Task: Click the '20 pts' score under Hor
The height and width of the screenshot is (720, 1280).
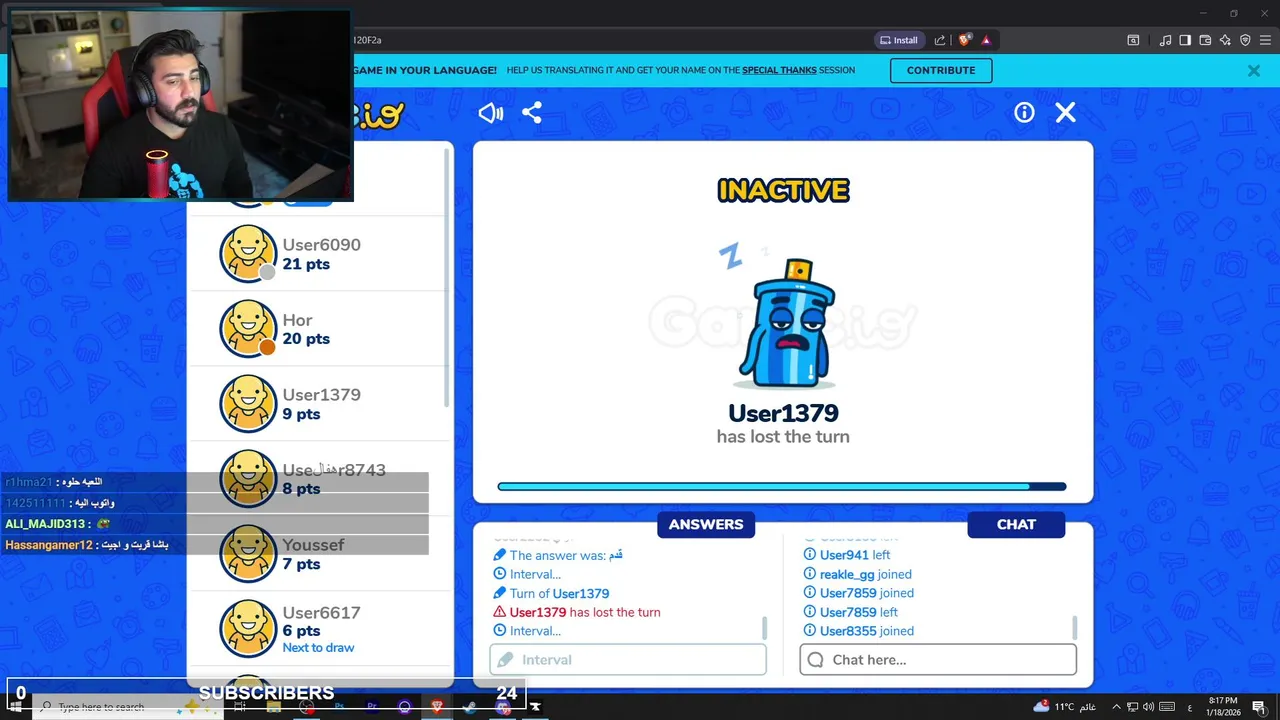Action: pyautogui.click(x=306, y=339)
